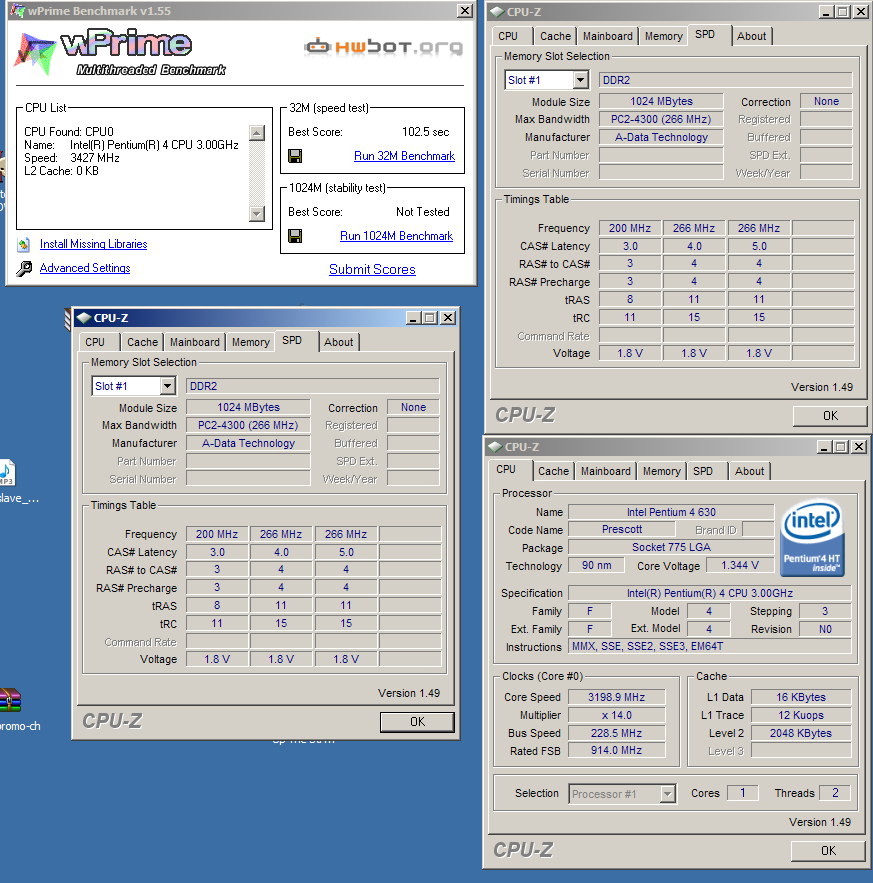
Task: Click the Install Missing Libraries icon
Action: [x=24, y=244]
